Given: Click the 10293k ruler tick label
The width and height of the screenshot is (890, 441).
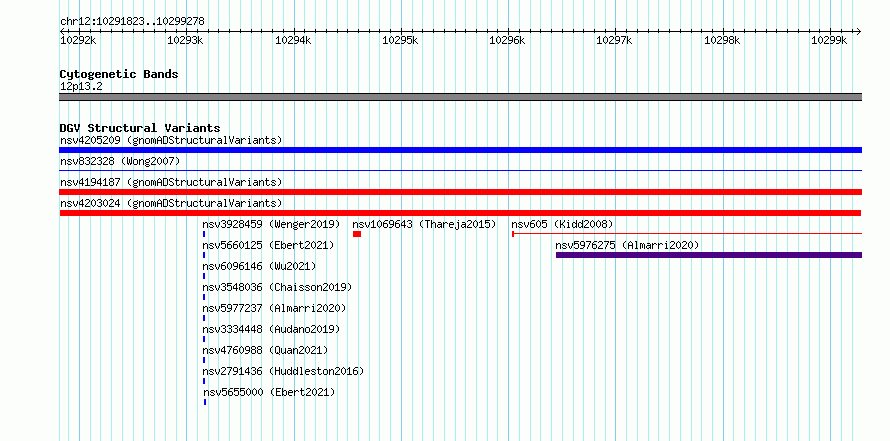Looking at the screenshot, I should coord(186,40).
